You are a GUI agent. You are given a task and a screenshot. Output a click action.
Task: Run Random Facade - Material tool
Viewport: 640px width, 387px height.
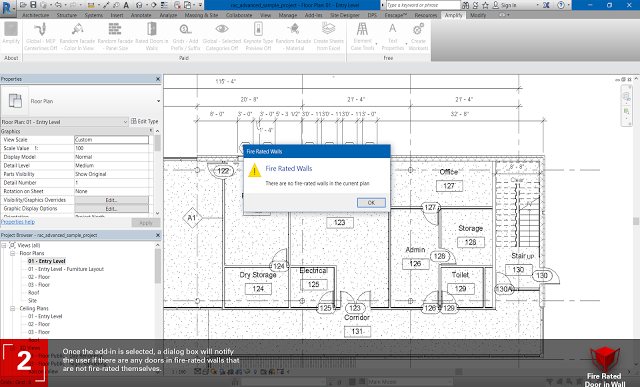coord(293,37)
